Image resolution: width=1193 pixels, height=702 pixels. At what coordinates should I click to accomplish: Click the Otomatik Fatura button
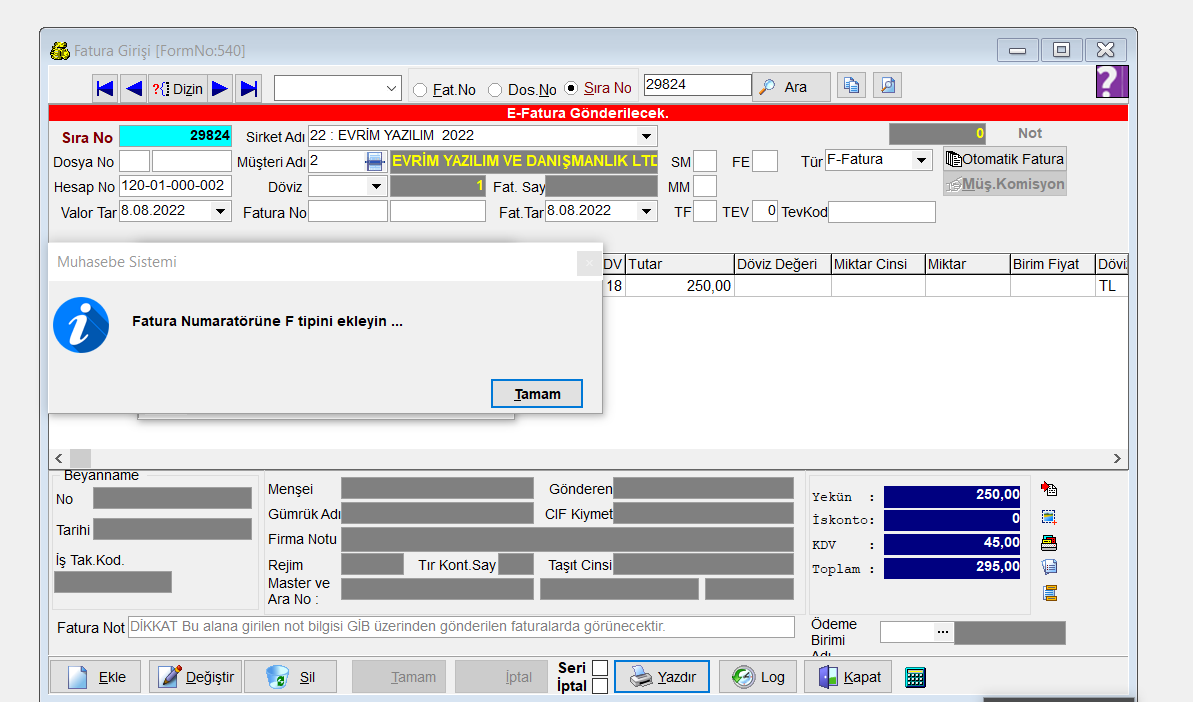coord(1004,159)
